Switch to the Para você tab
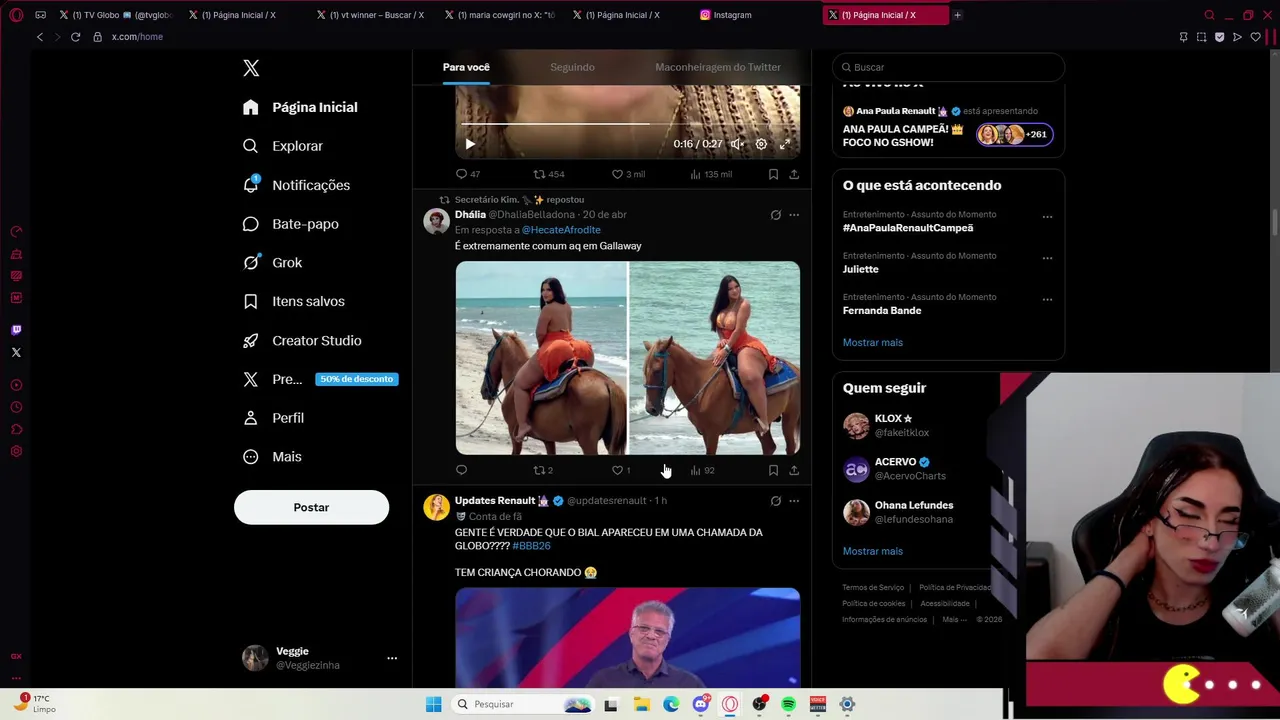The height and width of the screenshot is (720, 1280). [466, 67]
